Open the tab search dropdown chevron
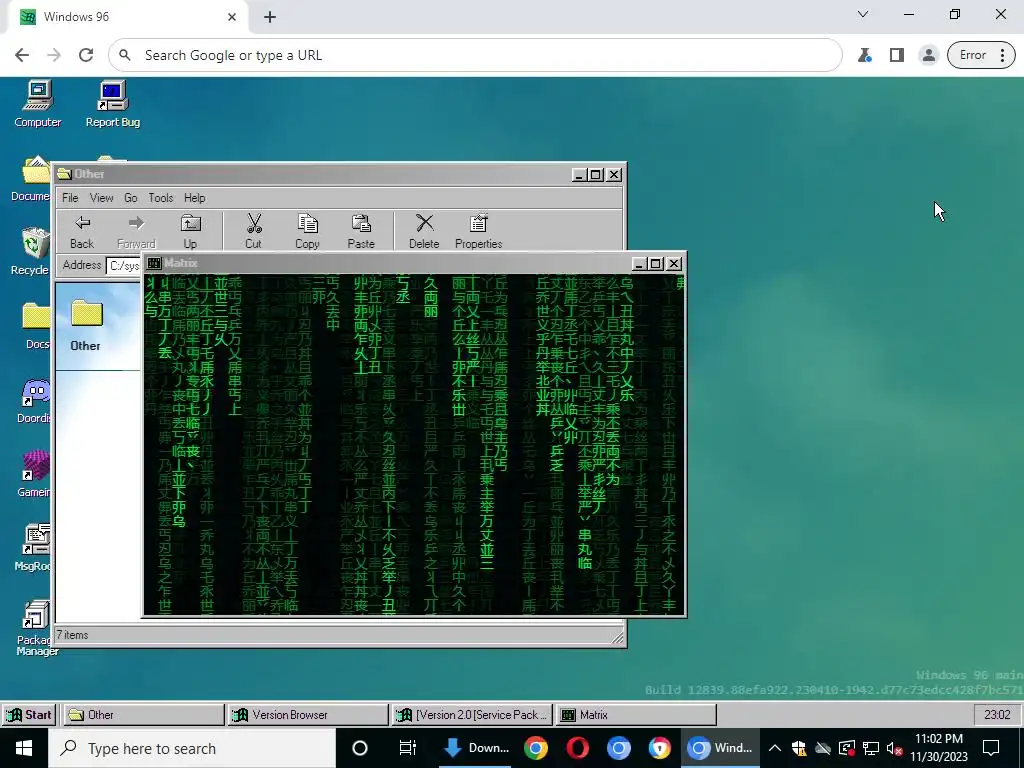The height and width of the screenshot is (768, 1024). 863,14
